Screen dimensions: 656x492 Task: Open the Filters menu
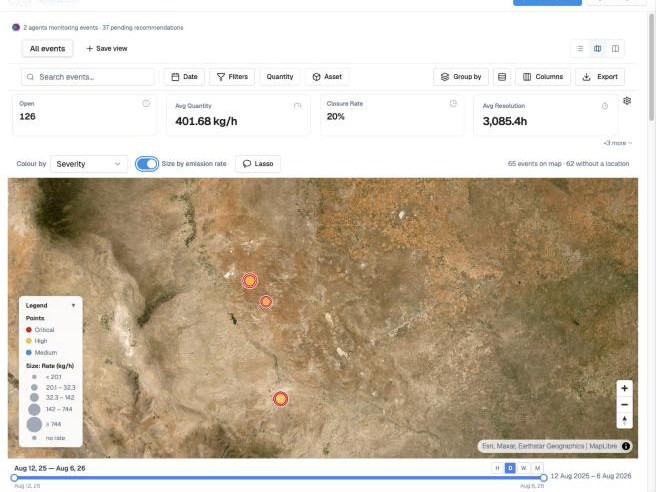point(232,77)
